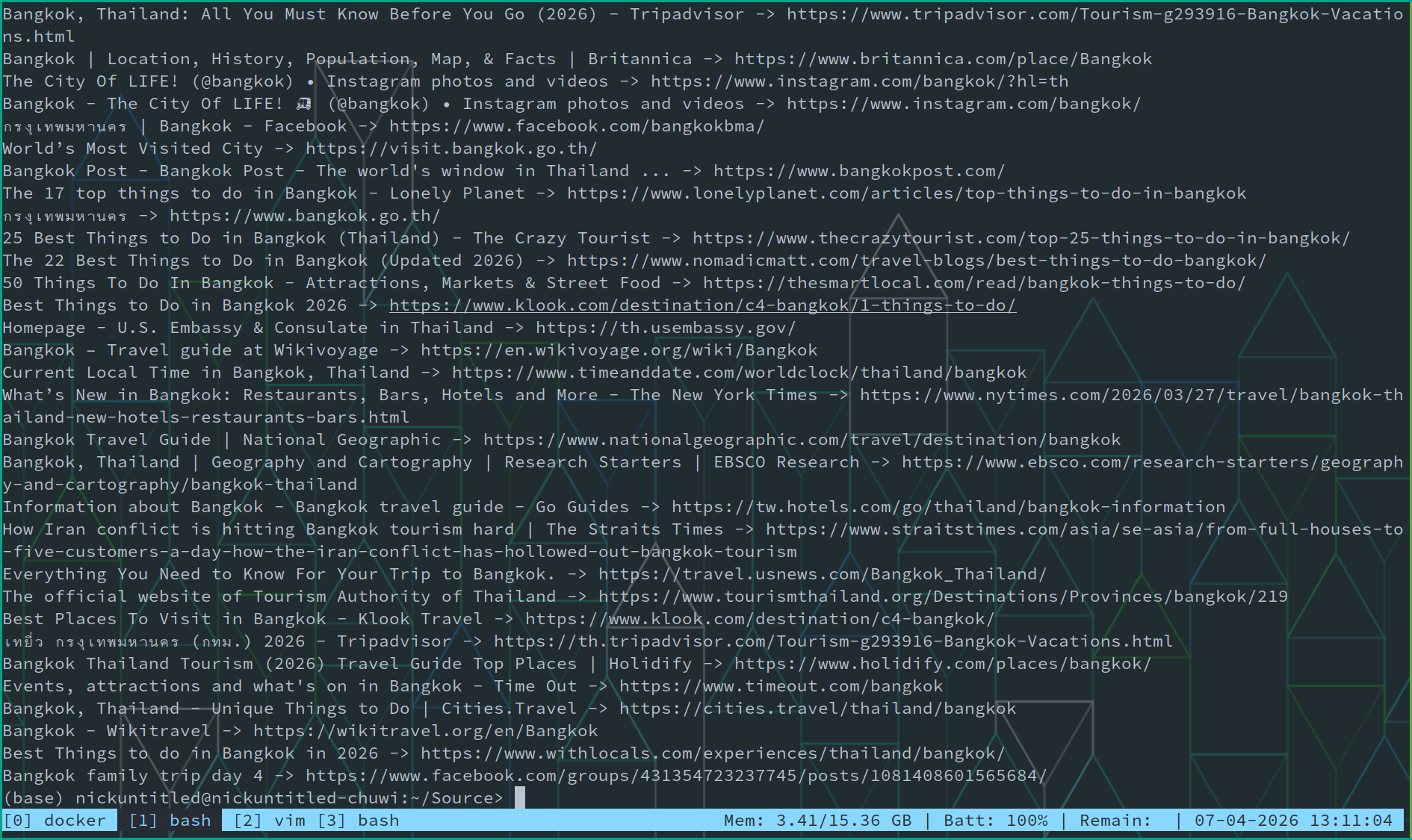Open the underlined Klook things-to-do URL

(702, 305)
